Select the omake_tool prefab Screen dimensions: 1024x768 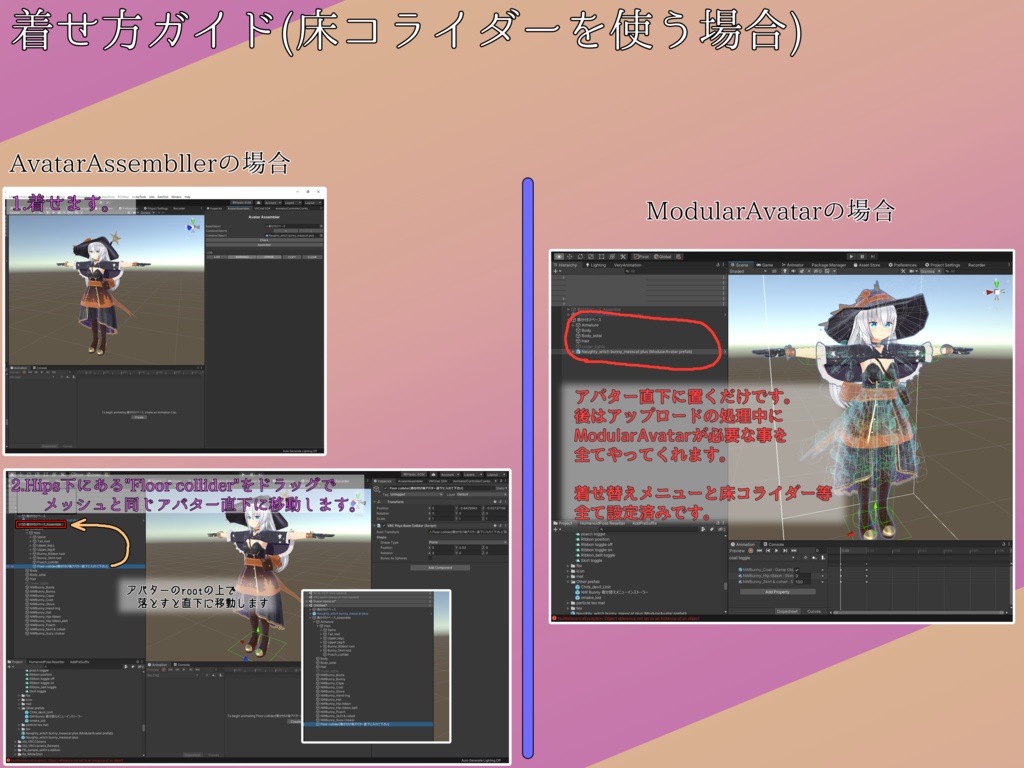coord(587,598)
